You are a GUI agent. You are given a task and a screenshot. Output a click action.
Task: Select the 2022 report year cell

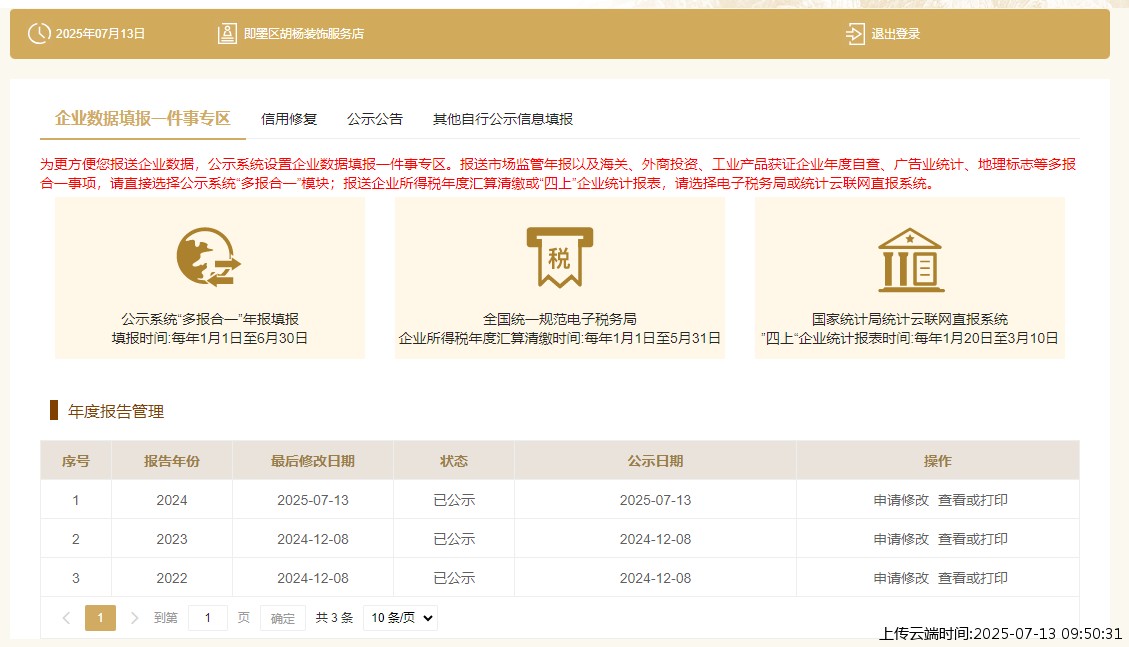pyautogui.click(x=172, y=578)
